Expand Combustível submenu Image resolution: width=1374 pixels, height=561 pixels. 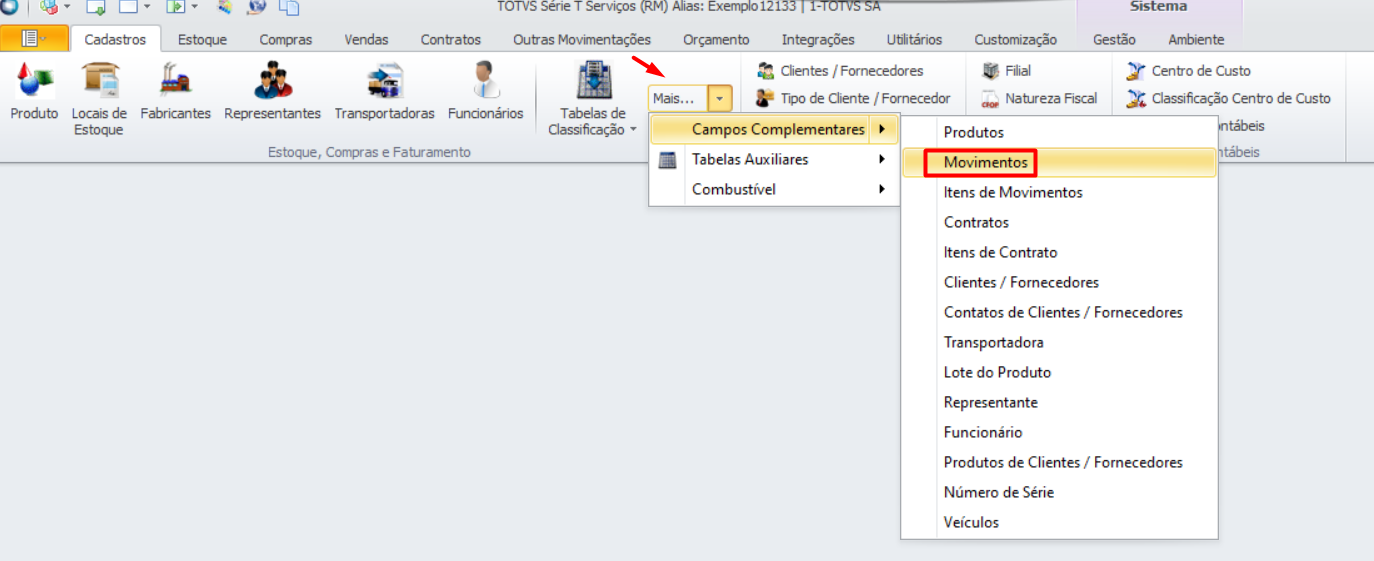coord(774,190)
